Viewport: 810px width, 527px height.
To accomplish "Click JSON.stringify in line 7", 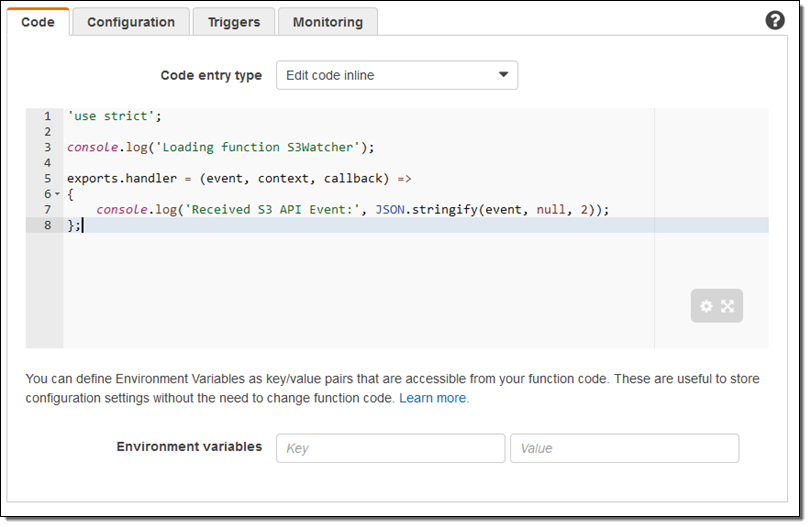I will tap(429, 209).
